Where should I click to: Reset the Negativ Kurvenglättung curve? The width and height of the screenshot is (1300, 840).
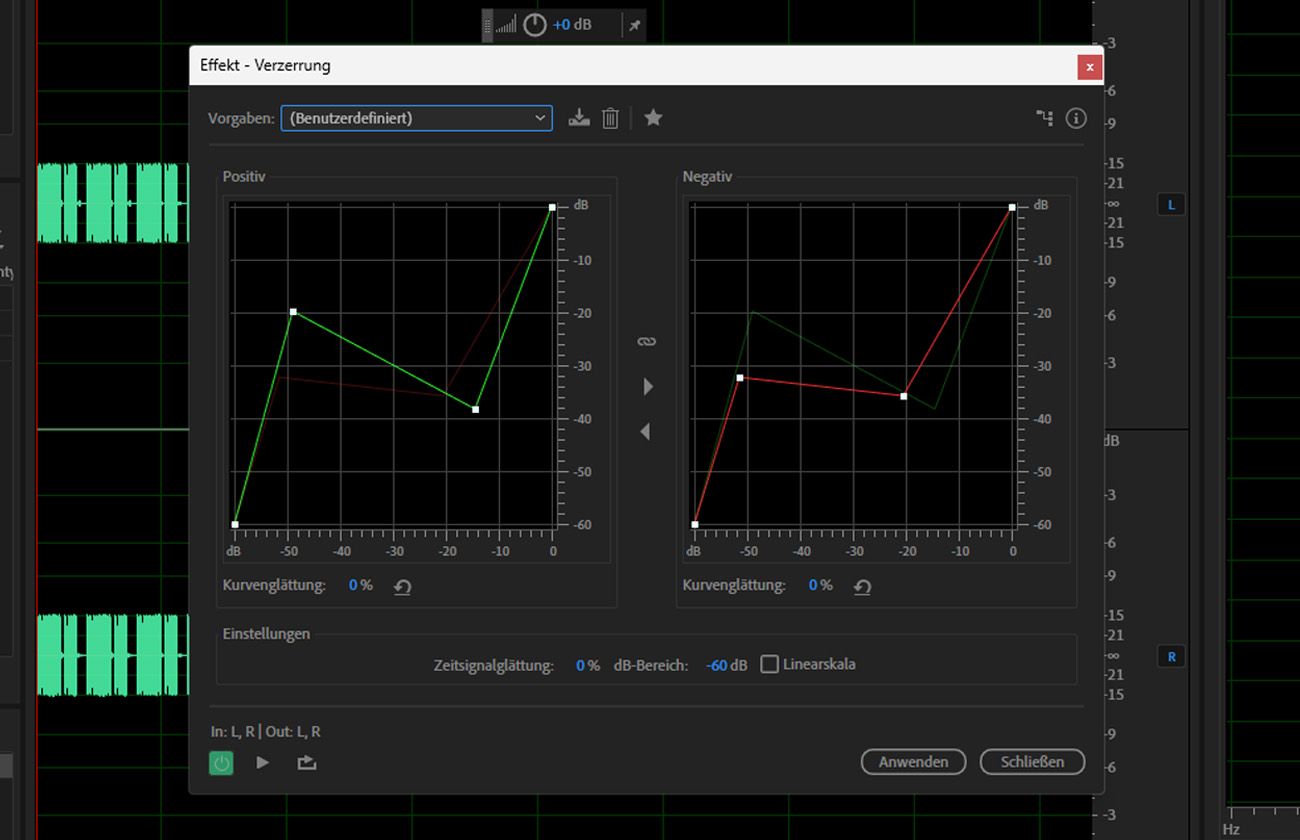[862, 587]
